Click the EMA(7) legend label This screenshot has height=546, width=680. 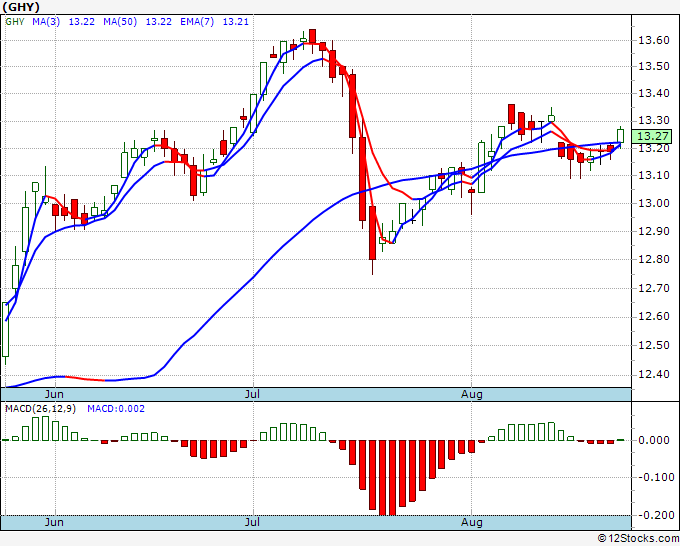197,21
